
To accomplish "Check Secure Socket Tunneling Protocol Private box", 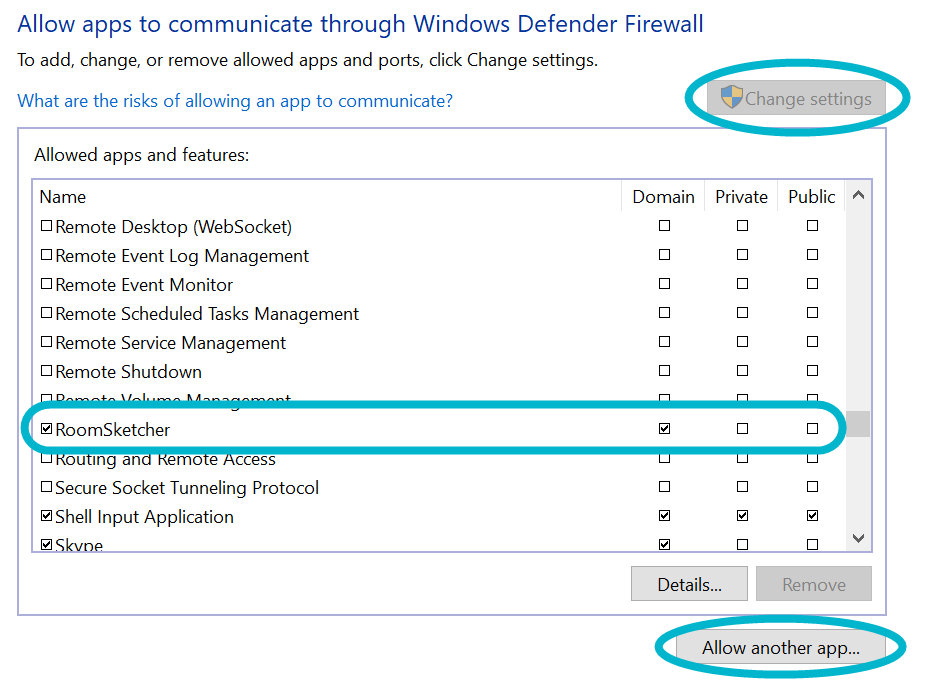I will point(742,488).
